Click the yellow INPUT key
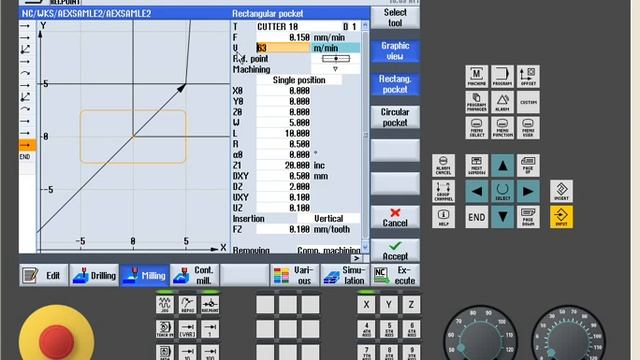 click(x=561, y=217)
